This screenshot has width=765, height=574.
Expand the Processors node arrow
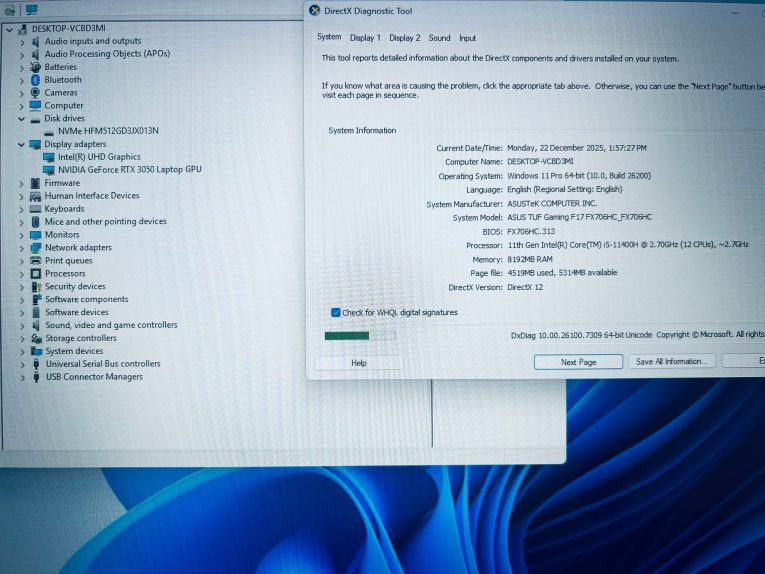[x=21, y=274]
